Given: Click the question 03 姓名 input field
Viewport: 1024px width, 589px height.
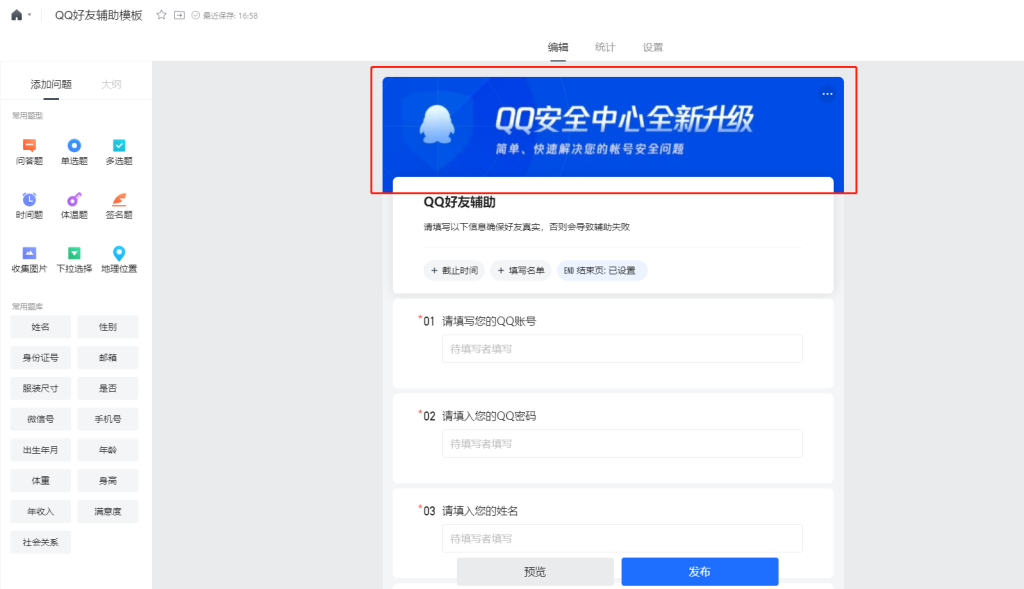Looking at the screenshot, I should 622,538.
